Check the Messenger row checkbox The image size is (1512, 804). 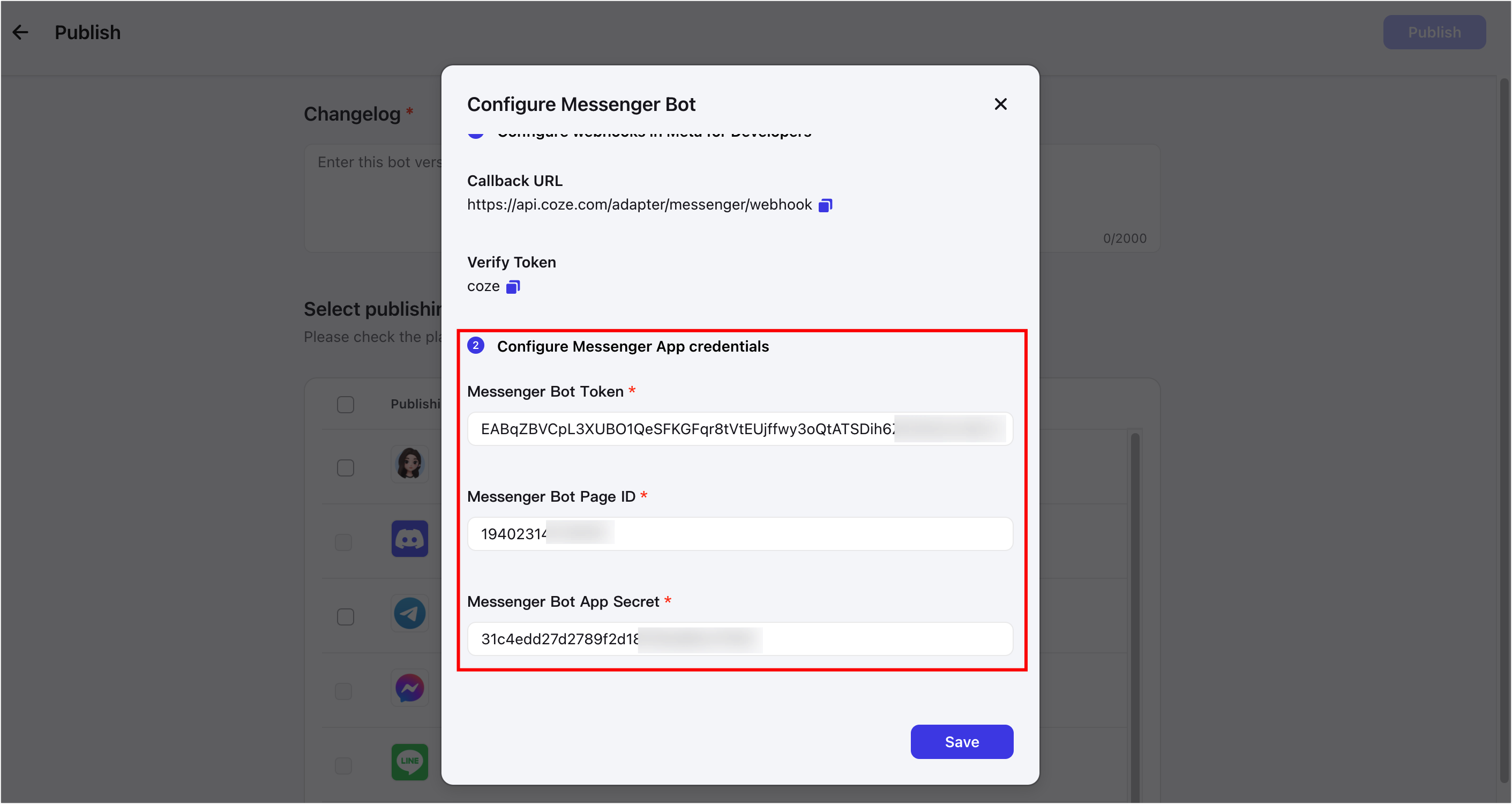click(x=343, y=691)
